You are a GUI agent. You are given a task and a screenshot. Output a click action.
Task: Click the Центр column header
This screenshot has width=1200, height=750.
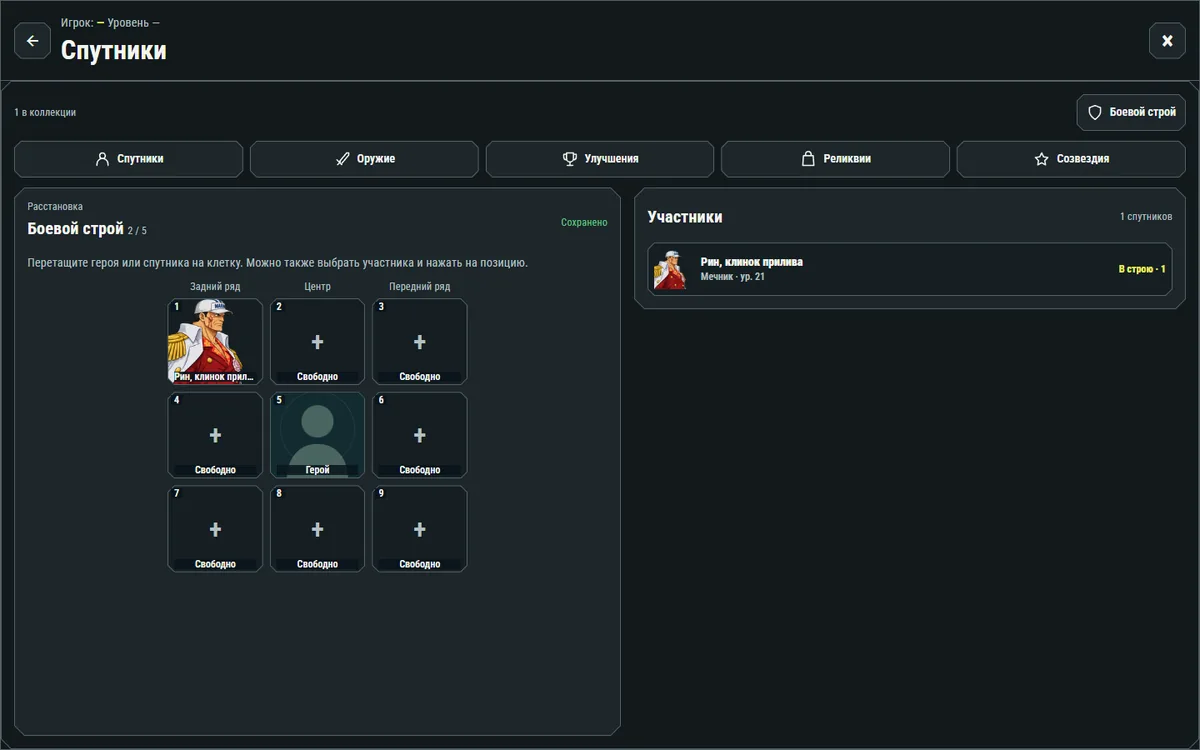(x=317, y=287)
